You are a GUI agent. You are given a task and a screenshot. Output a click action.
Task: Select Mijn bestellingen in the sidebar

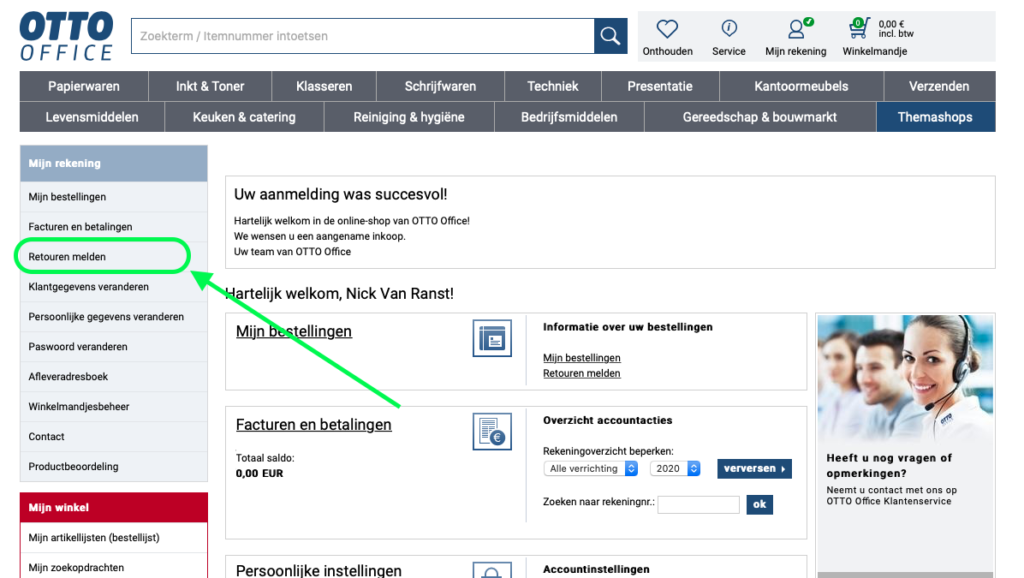point(114,197)
